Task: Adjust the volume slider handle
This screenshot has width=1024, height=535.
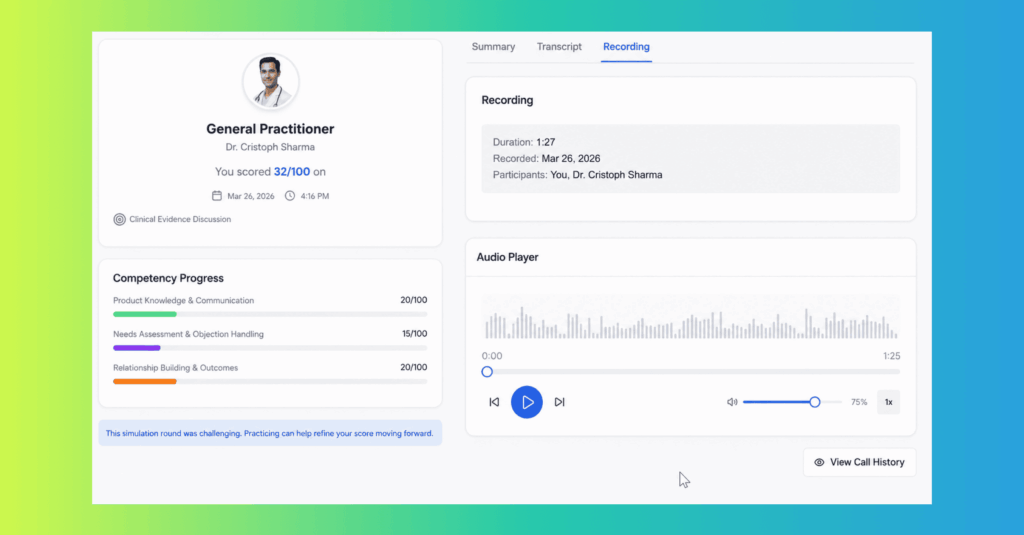Action: (x=814, y=402)
